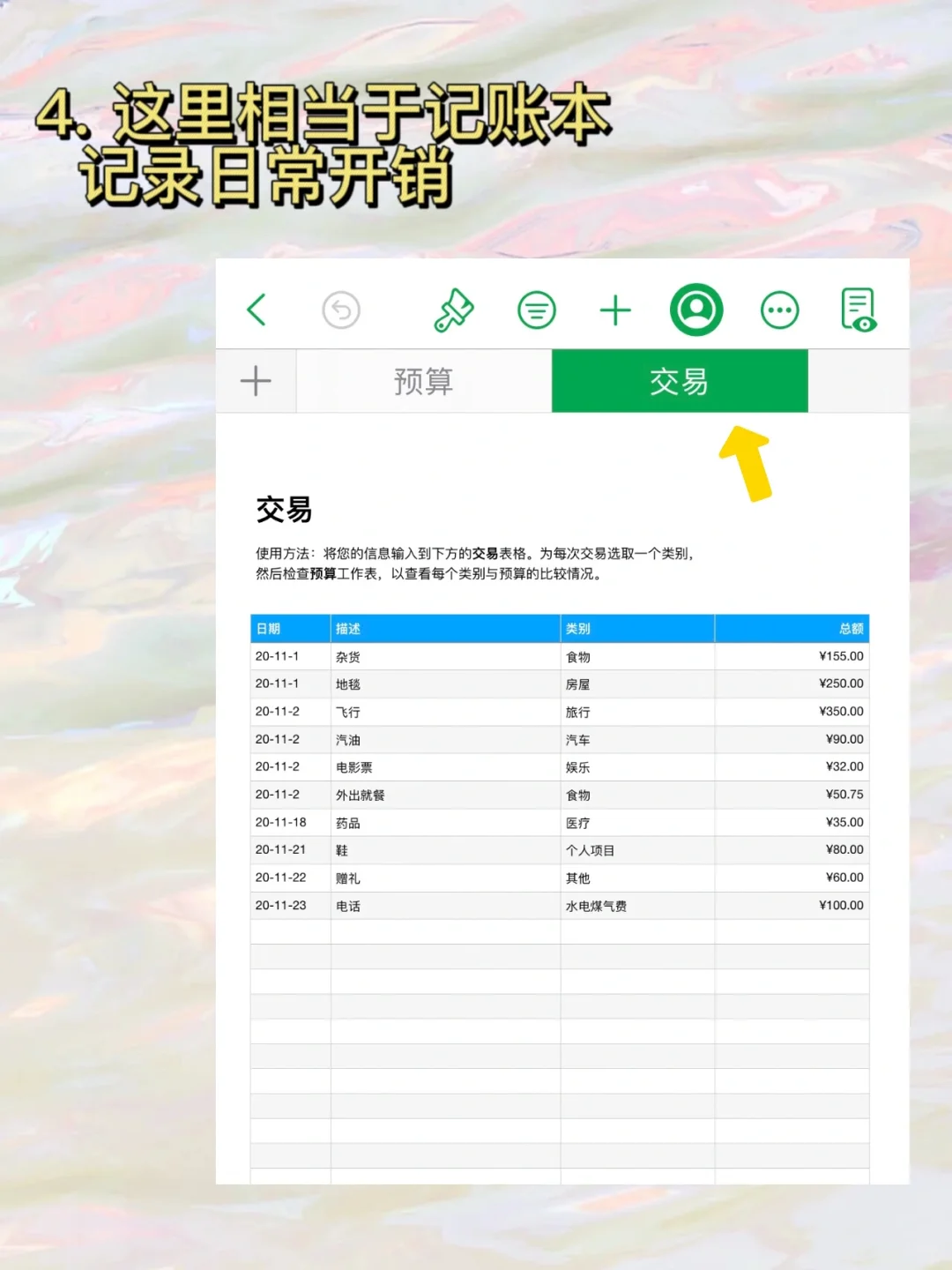Open the document view options icon
The height and width of the screenshot is (1270, 952).
856,310
